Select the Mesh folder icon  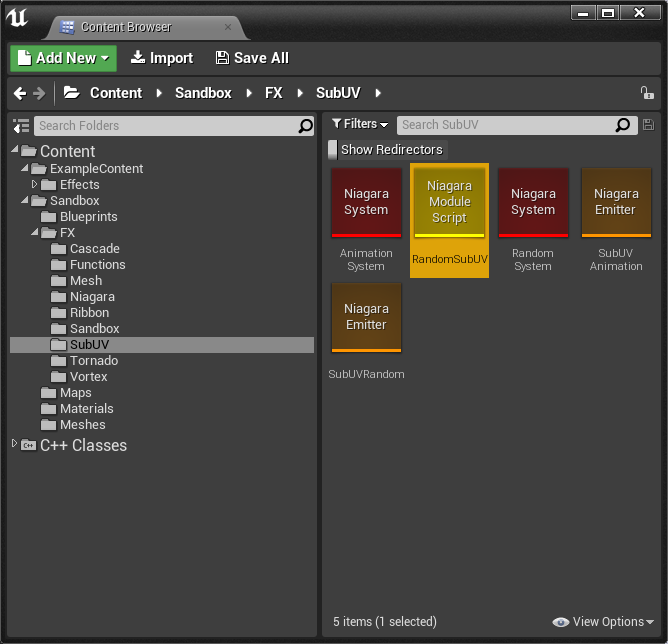[x=58, y=281]
